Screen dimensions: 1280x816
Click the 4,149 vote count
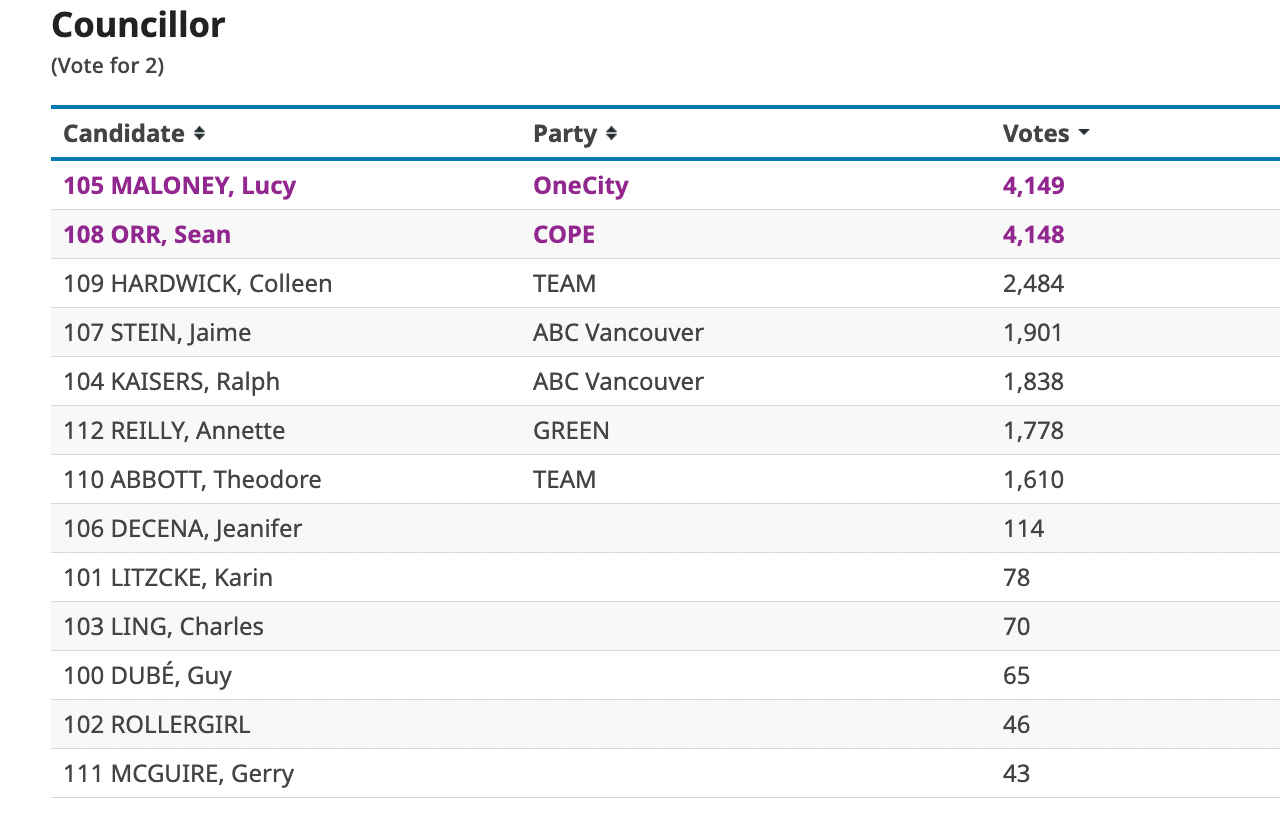[1034, 185]
